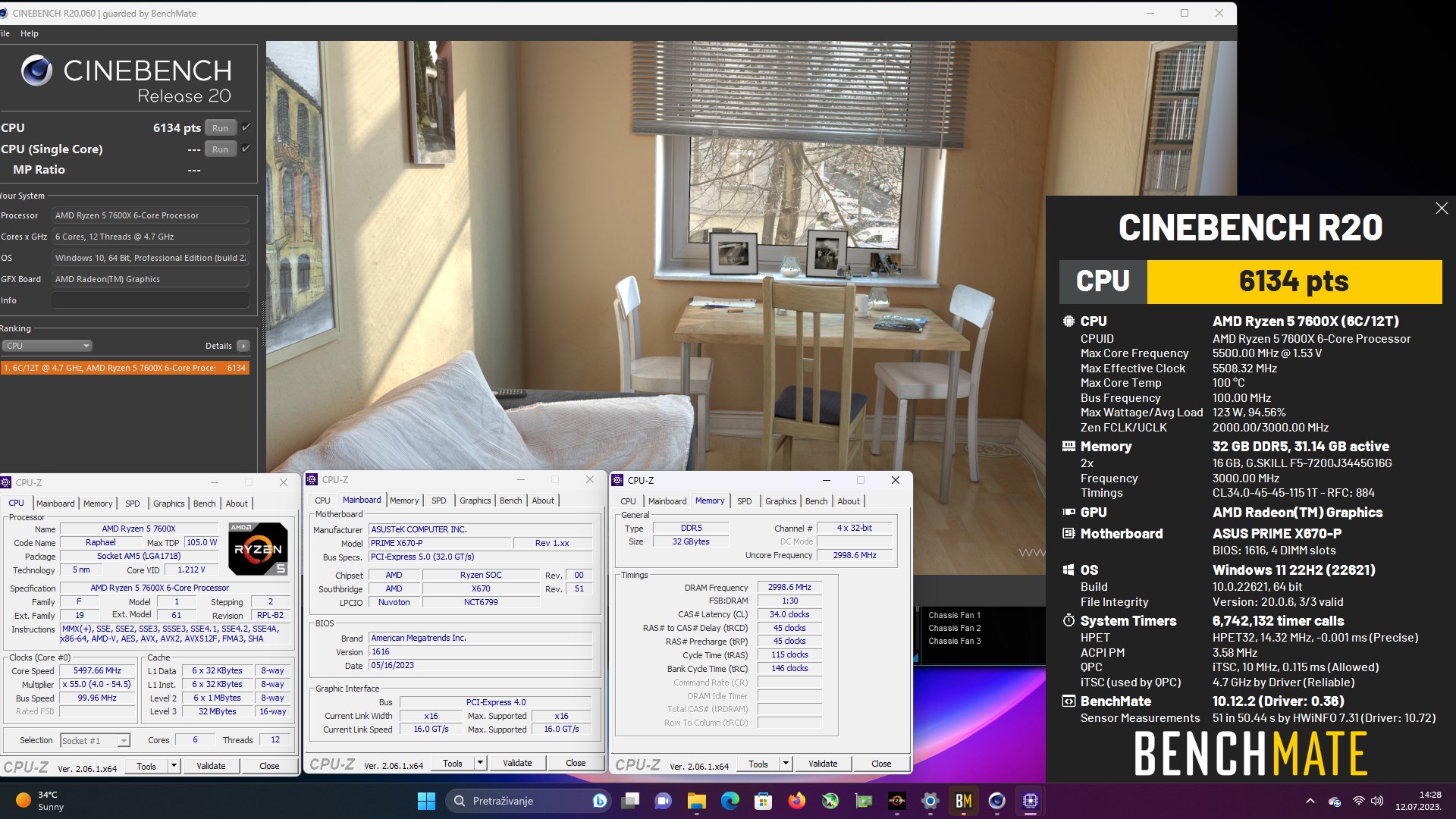
Task: Switch to BenchMate app on taskbar
Action: [x=964, y=801]
